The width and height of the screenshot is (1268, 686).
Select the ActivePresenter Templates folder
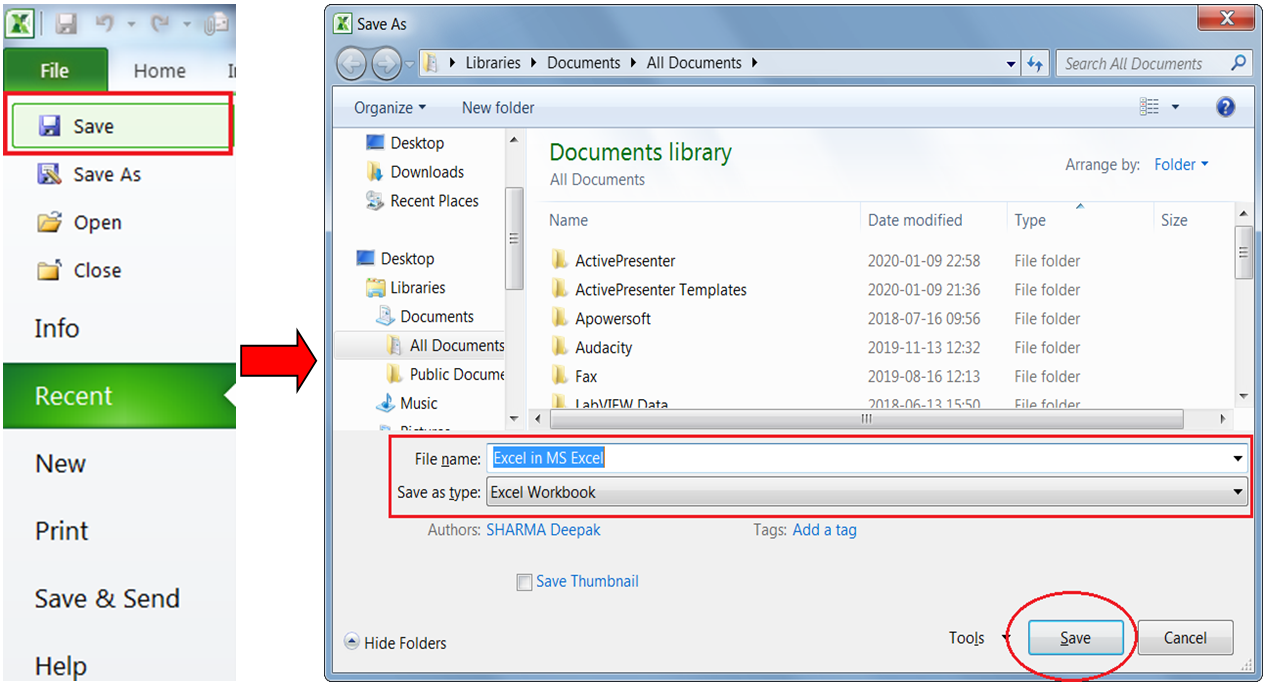pos(660,289)
